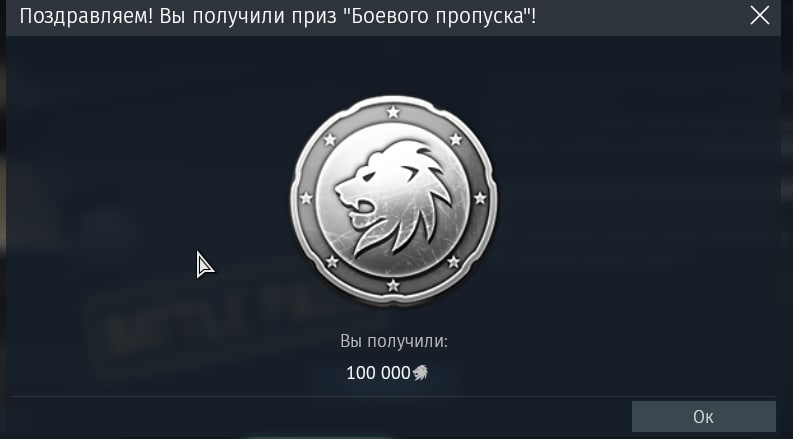
Task: Click the divider line above the Ок button
Action: [393, 397]
